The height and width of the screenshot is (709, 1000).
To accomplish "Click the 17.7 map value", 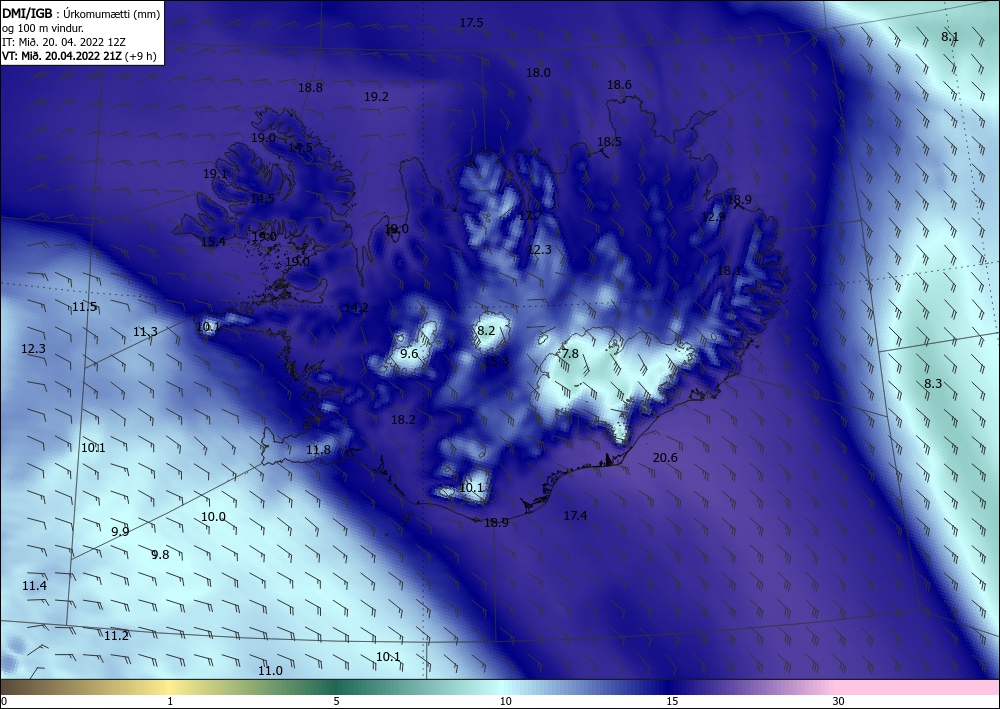I will pos(530,216).
